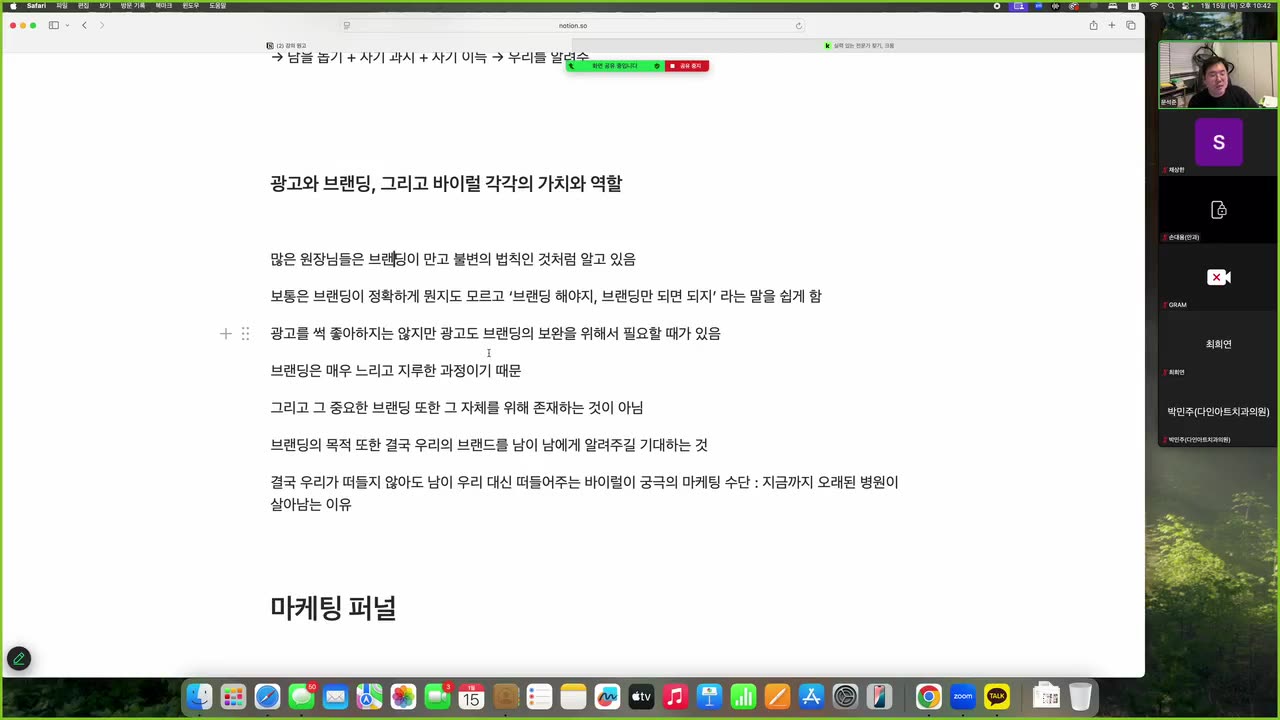Open the 북마크 menu
1280x720 pixels.
point(163,6)
